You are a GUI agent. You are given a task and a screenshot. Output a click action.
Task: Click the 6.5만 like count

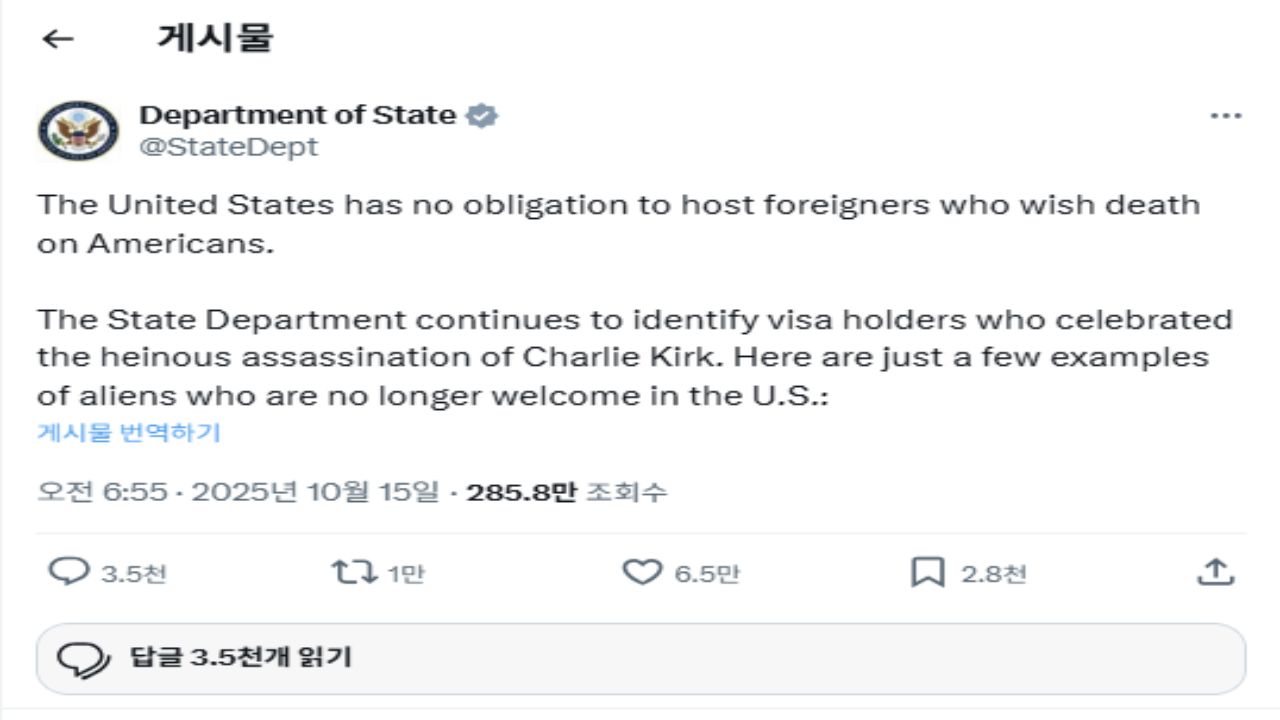tap(706, 574)
